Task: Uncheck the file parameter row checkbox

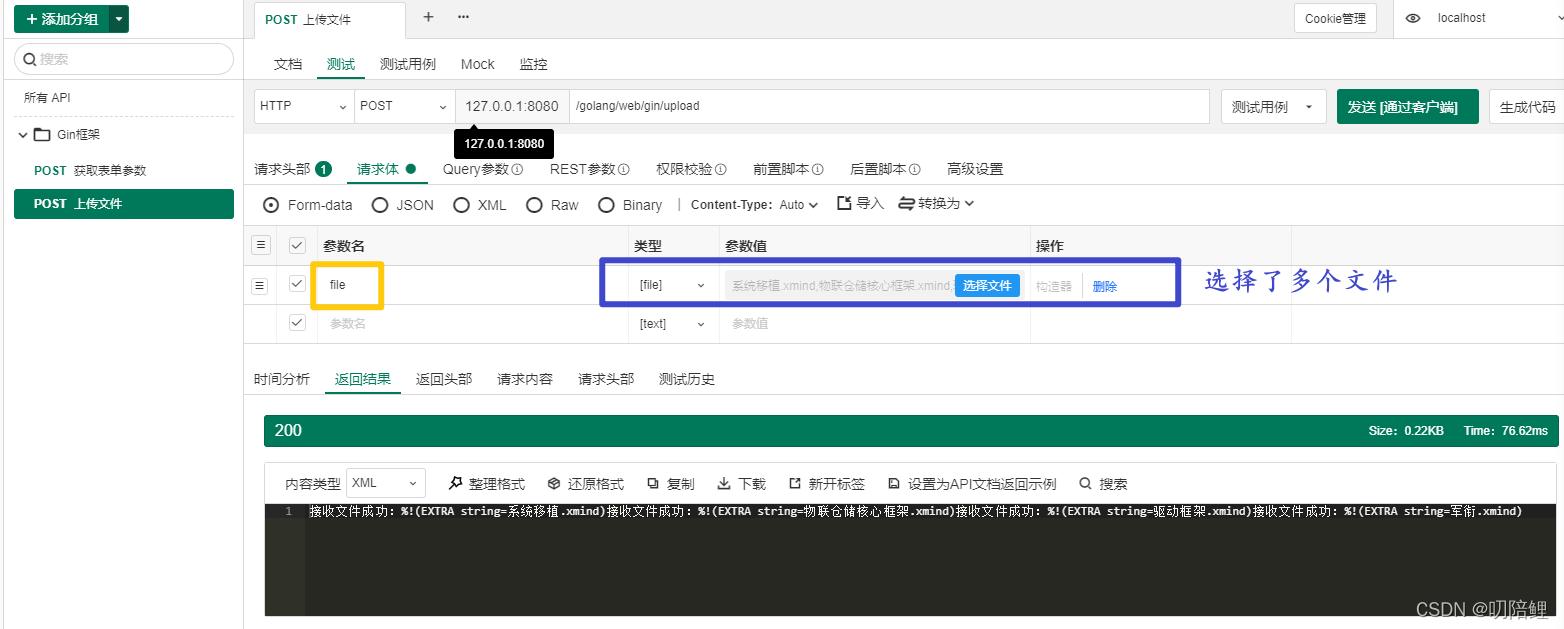Action: coord(297,284)
